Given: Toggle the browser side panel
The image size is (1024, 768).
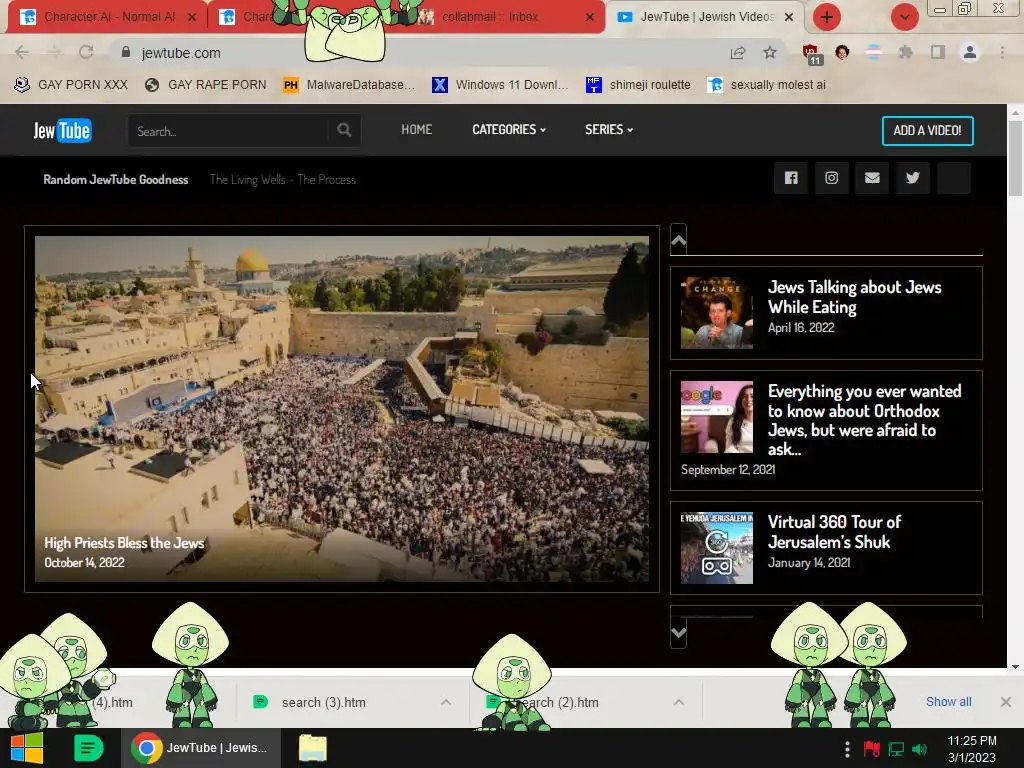Looking at the screenshot, I should (x=938, y=52).
